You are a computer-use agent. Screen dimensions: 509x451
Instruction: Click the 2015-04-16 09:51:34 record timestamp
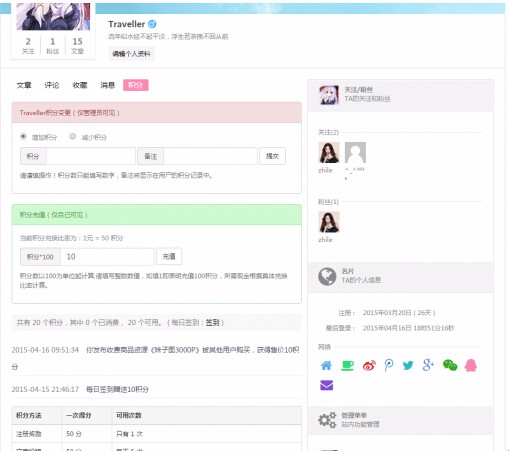point(45,350)
